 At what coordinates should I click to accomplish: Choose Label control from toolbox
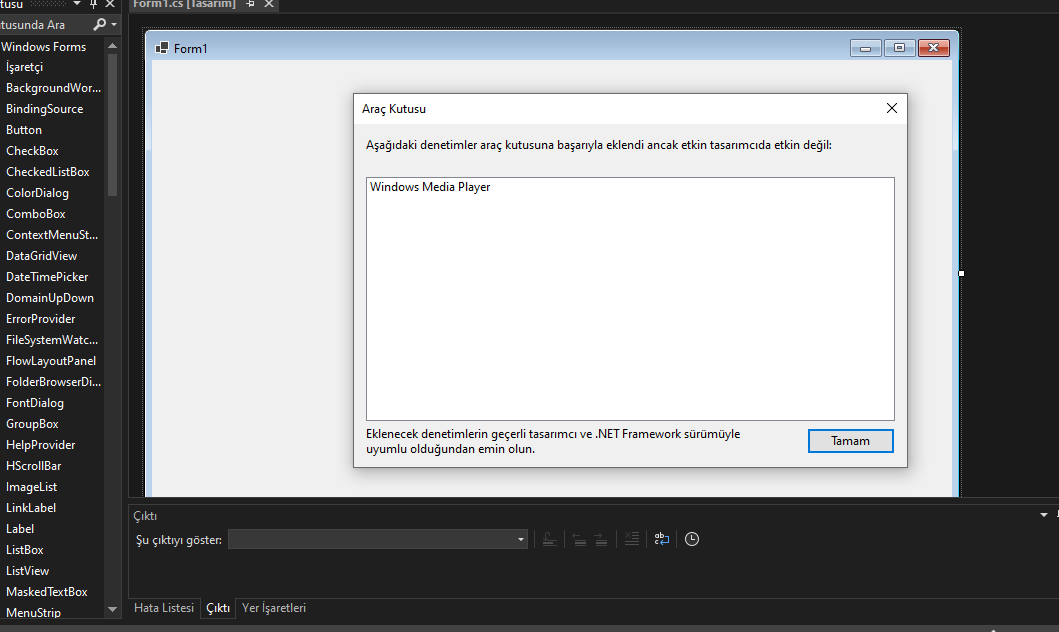20,528
